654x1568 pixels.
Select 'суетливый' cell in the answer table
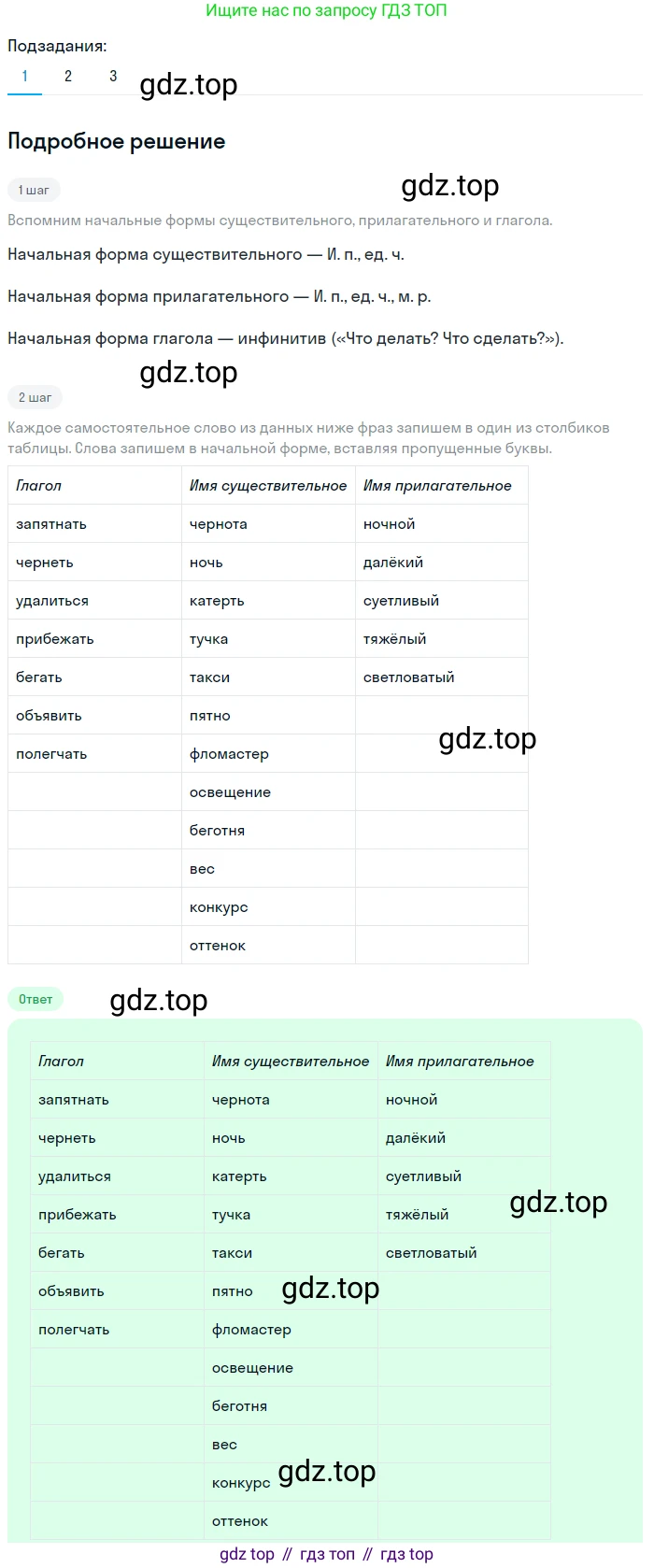pyautogui.click(x=423, y=1176)
